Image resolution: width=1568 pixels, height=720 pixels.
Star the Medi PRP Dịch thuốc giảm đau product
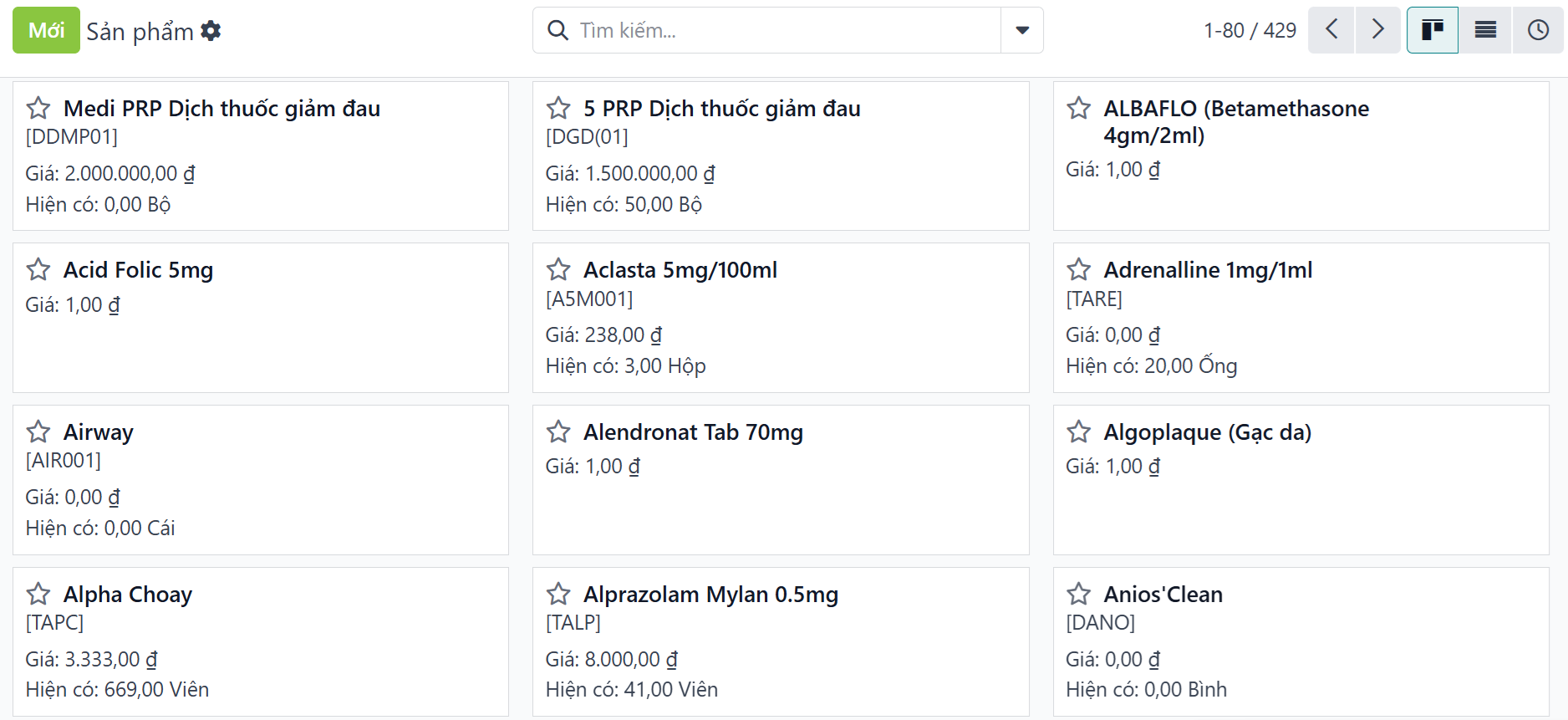[38, 109]
